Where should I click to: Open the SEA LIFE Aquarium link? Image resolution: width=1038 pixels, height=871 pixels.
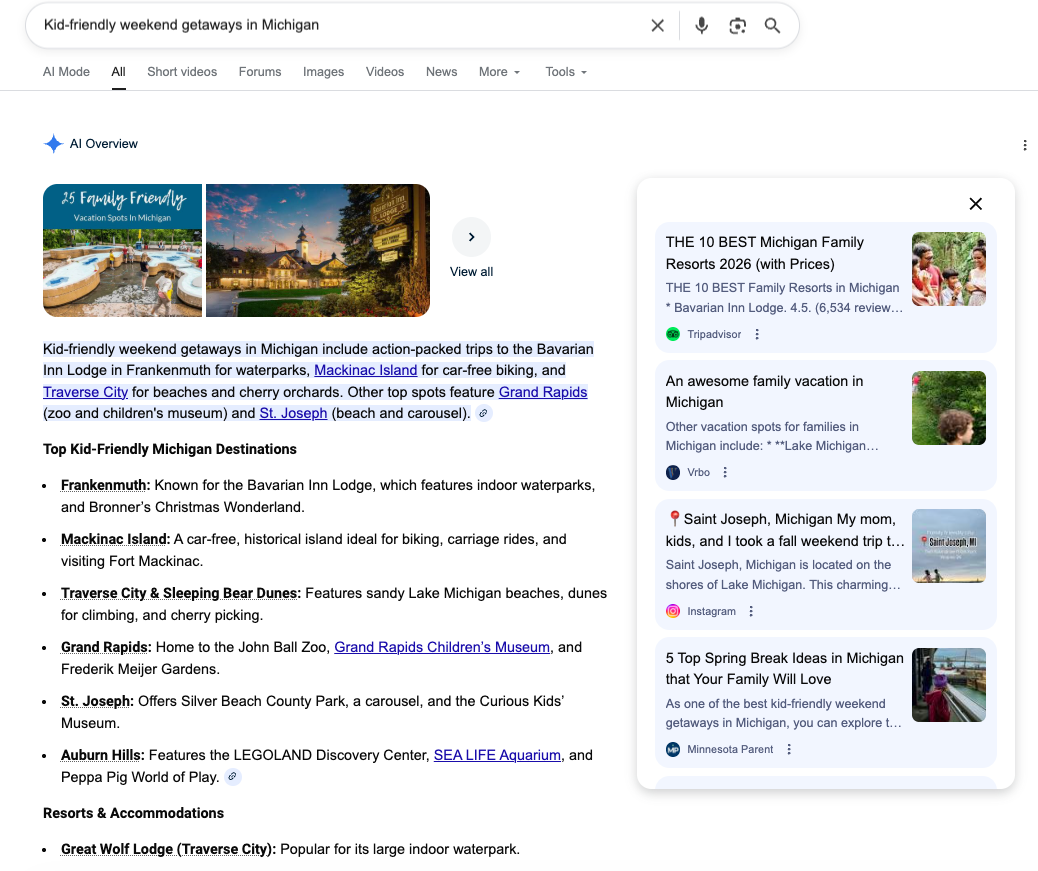(496, 755)
